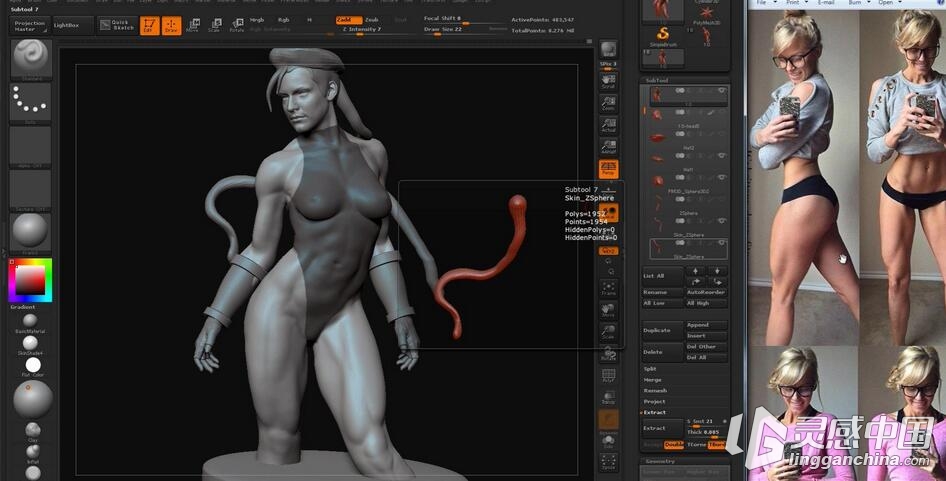Activate the Draw mode button
The height and width of the screenshot is (481, 946).
tap(171, 26)
